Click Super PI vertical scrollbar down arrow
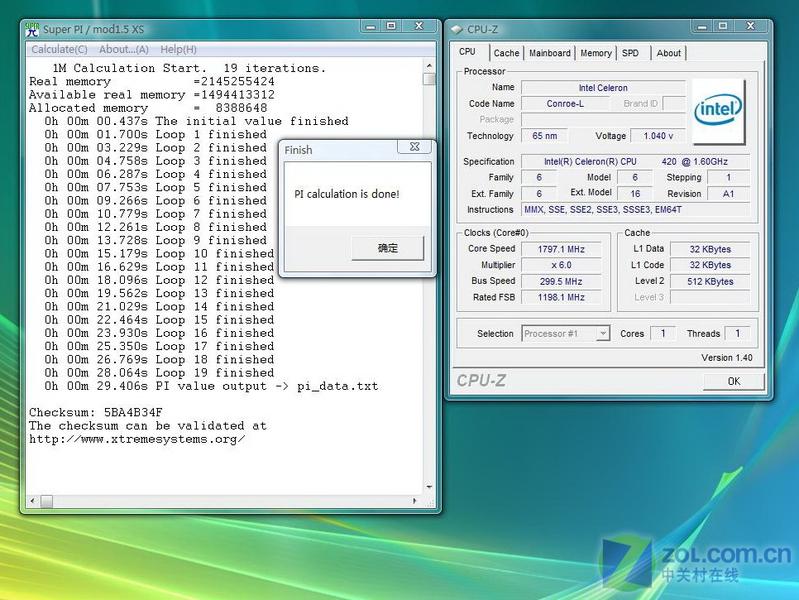Screen dimensions: 799x600 click(429, 487)
